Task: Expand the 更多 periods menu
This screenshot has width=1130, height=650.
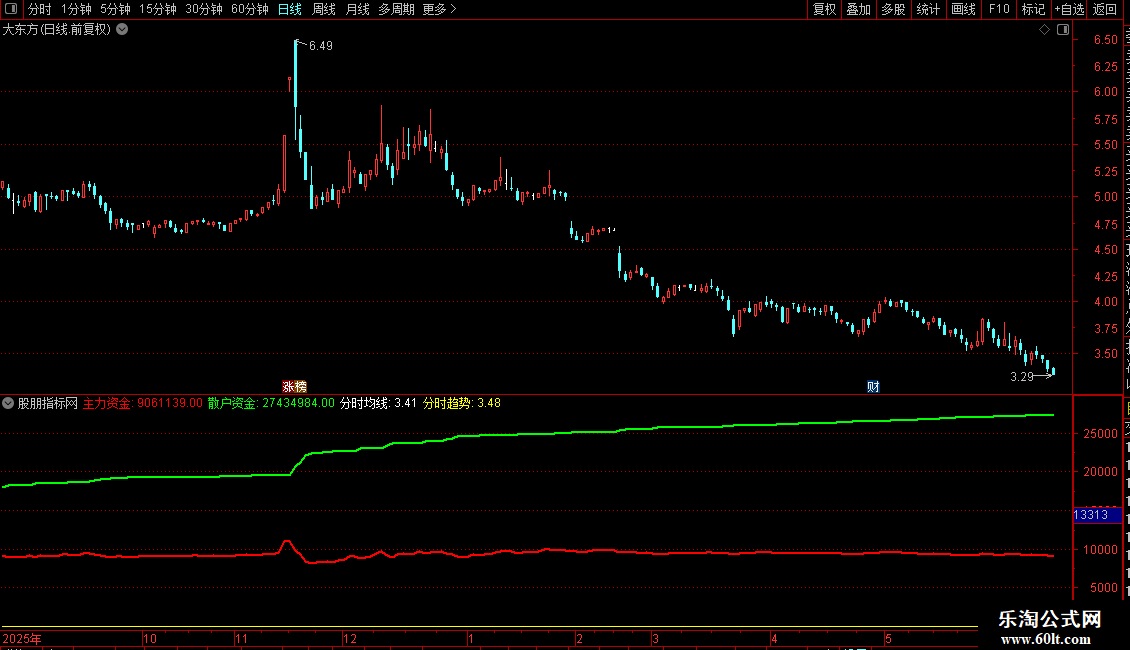Action: coord(439,9)
